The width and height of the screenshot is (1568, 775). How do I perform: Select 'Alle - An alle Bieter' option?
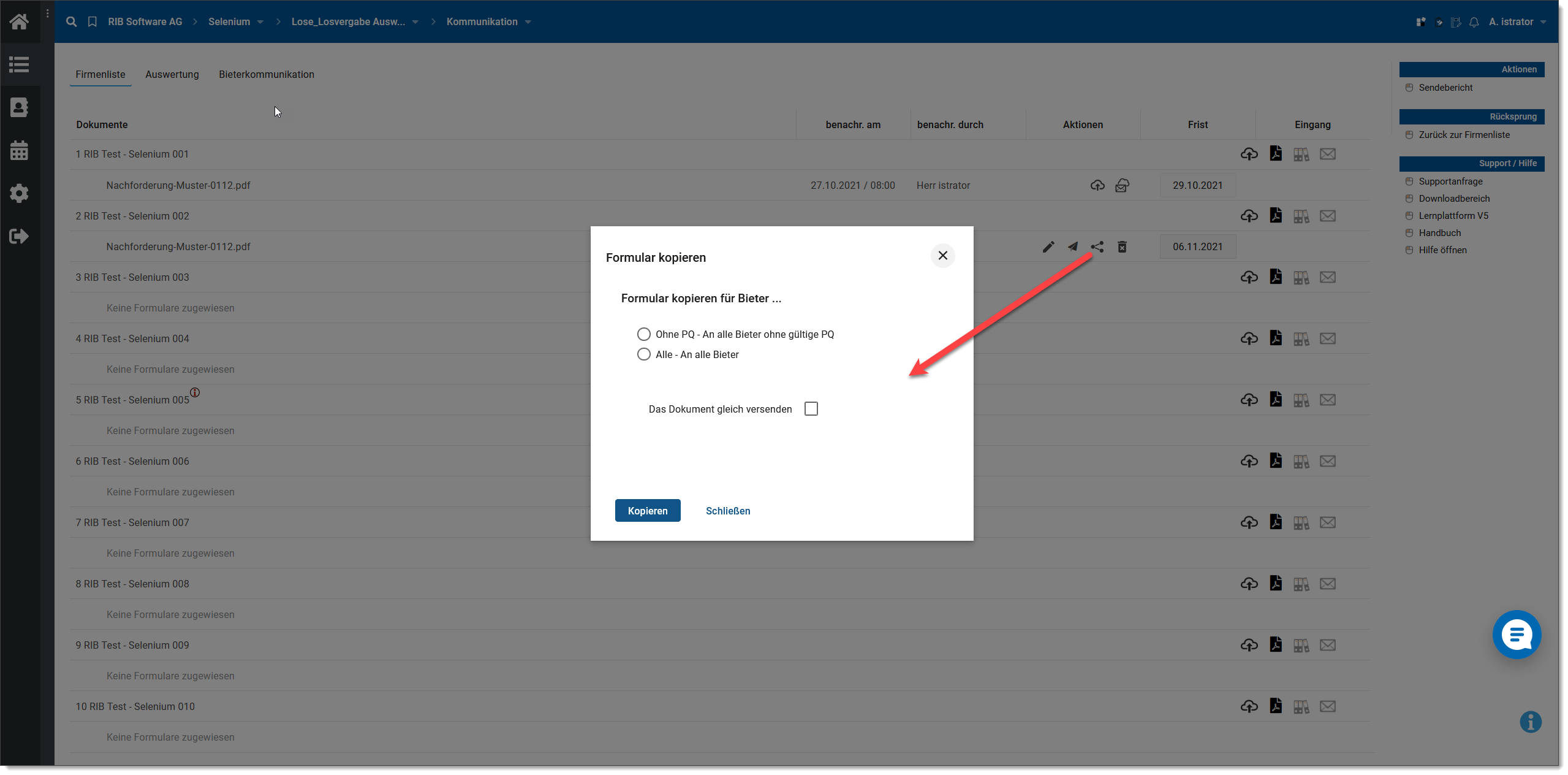pos(643,354)
